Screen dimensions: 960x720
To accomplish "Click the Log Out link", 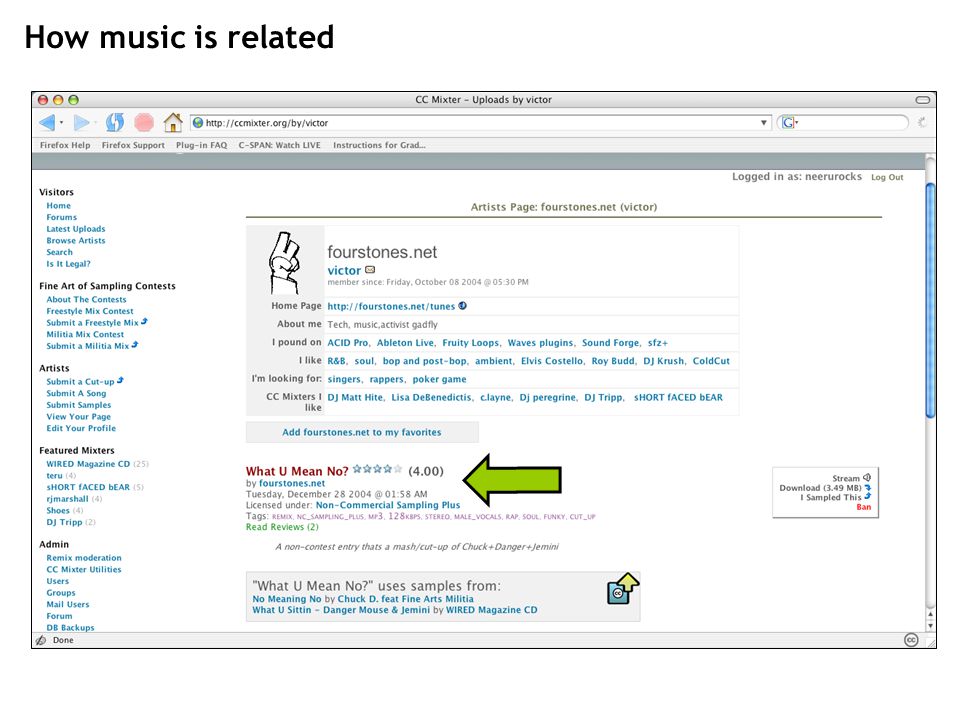I will click(887, 177).
